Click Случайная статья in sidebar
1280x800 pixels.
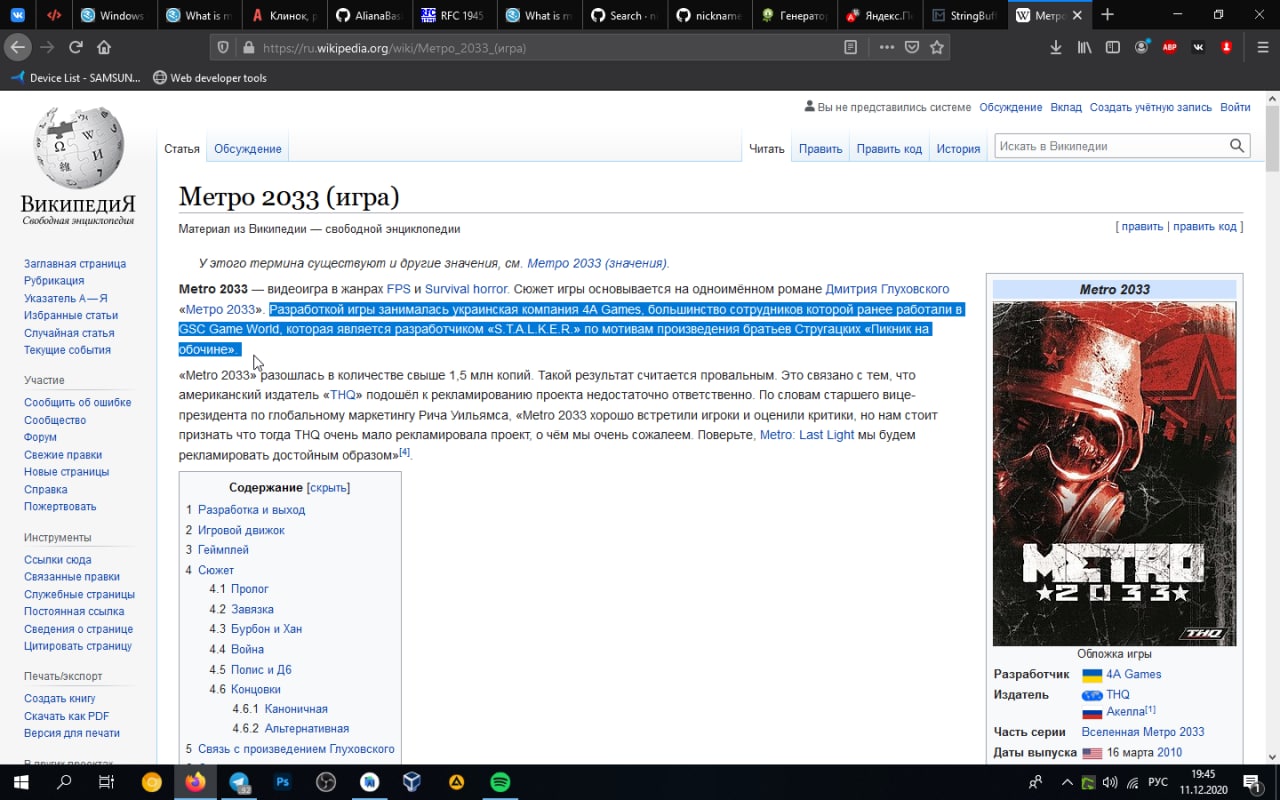click(69, 333)
